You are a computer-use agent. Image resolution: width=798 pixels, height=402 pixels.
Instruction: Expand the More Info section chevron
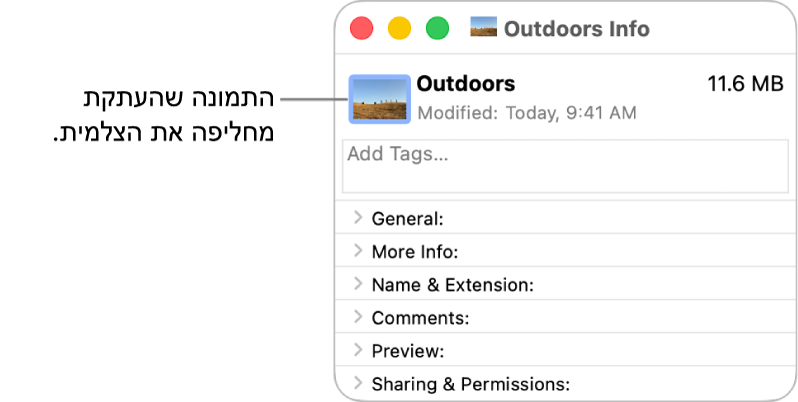[358, 251]
